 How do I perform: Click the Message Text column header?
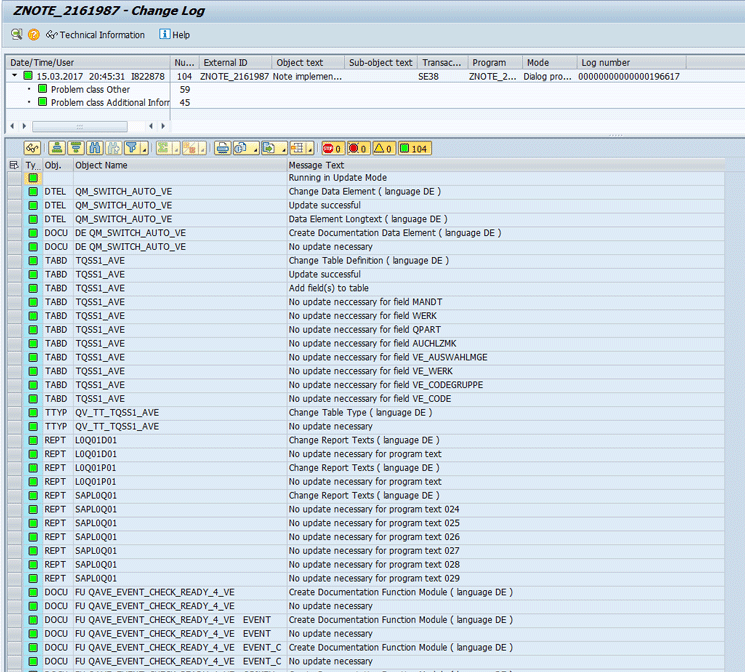[x=316, y=165]
